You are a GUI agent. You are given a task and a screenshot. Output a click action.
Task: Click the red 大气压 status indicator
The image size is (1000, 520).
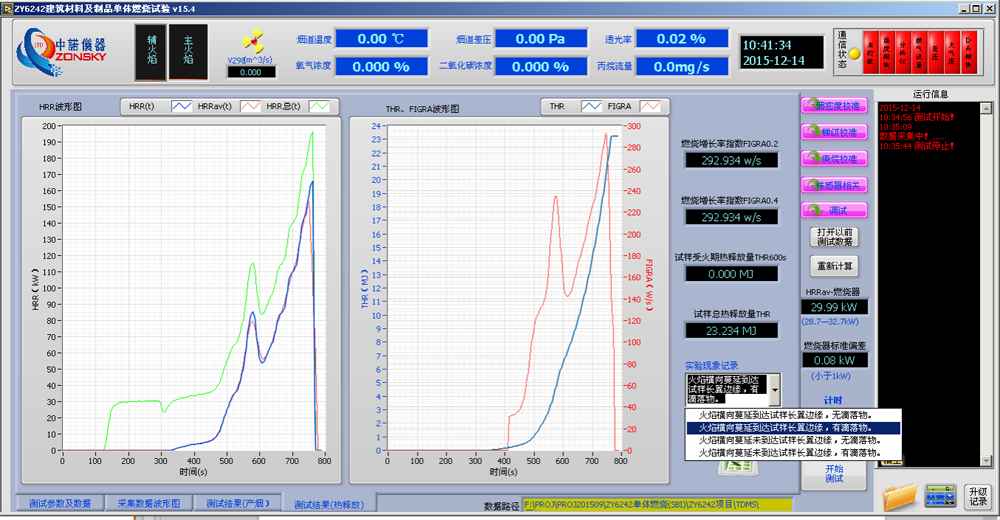952,52
